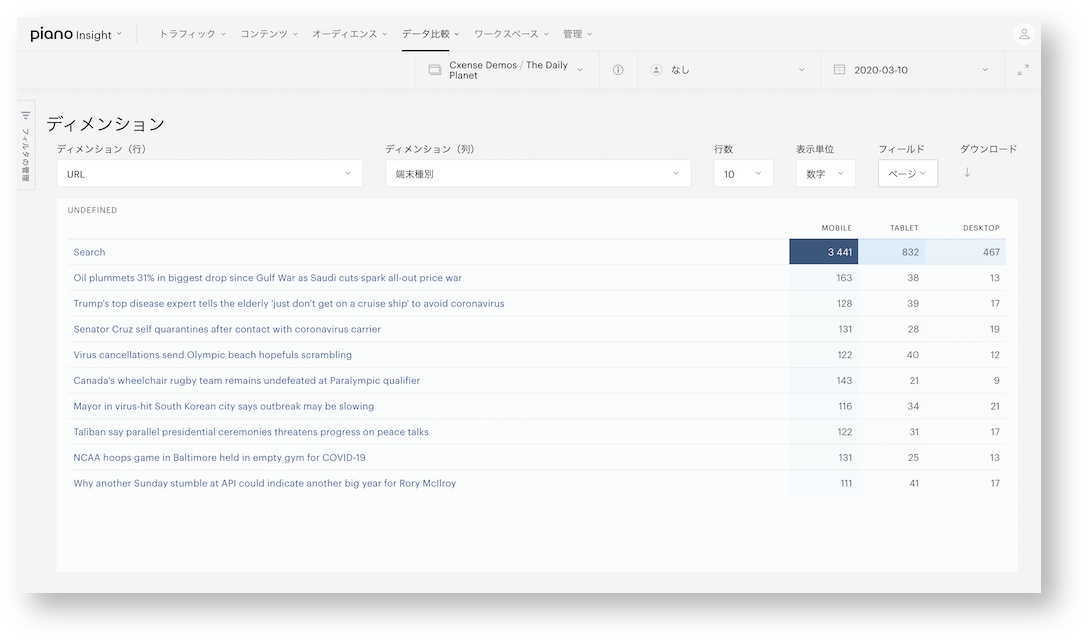Open the Oil plummets 31% article link
The image size is (1089, 641).
pyautogui.click(x=267, y=278)
